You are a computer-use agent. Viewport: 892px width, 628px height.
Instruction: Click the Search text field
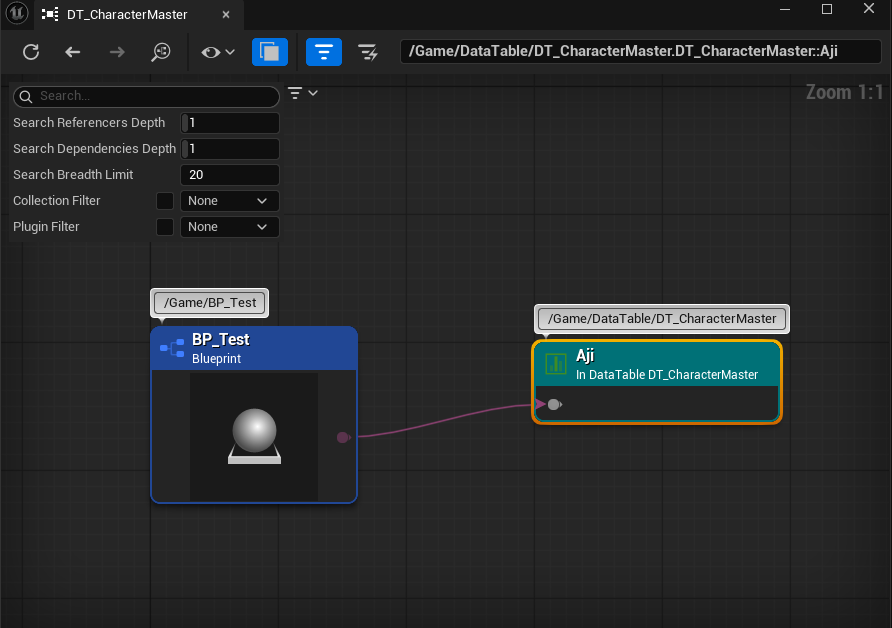(x=155, y=97)
